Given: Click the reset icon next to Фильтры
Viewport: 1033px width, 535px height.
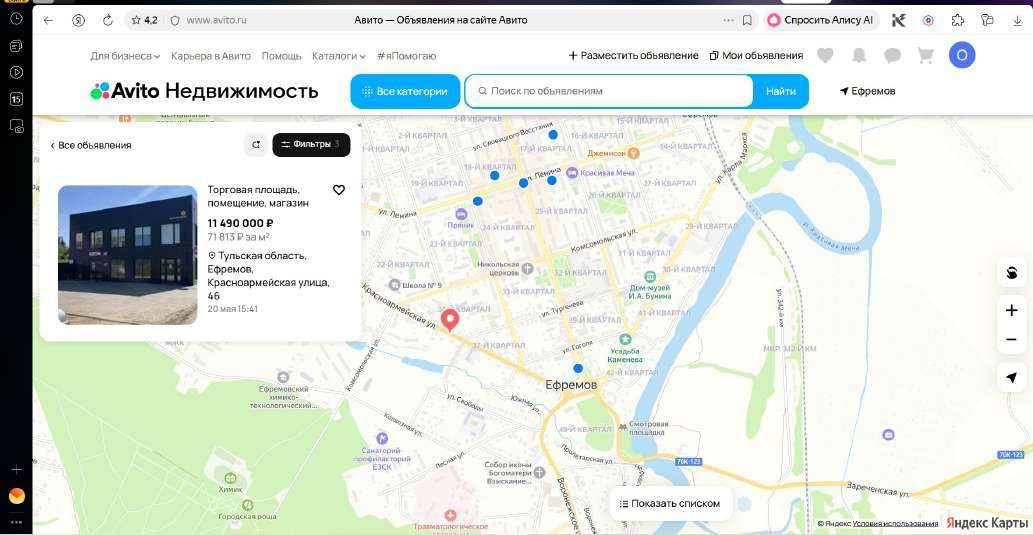Looking at the screenshot, I should [x=256, y=145].
